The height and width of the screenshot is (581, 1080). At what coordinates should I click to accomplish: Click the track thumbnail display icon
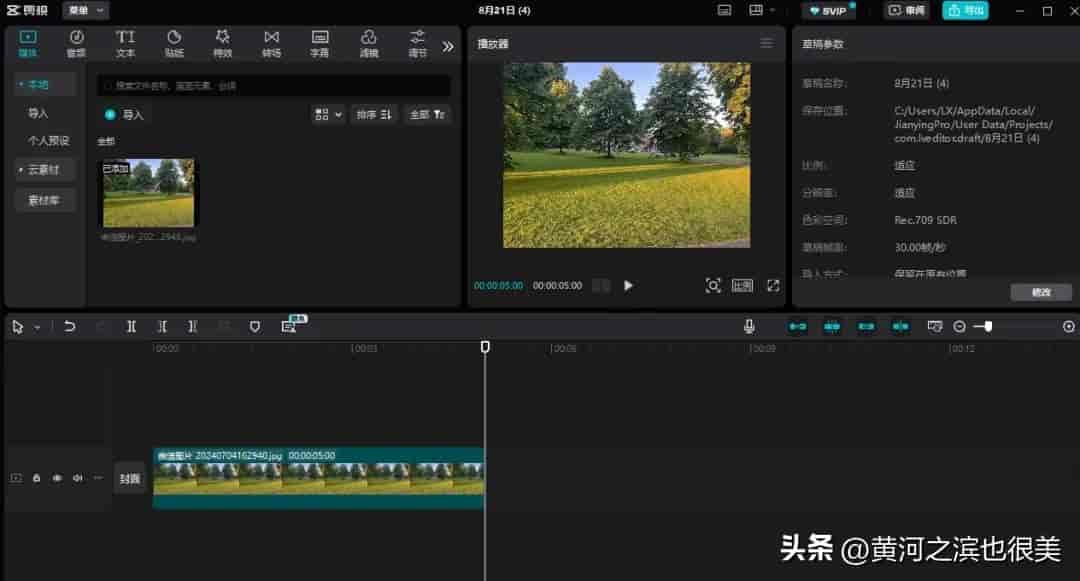935,326
